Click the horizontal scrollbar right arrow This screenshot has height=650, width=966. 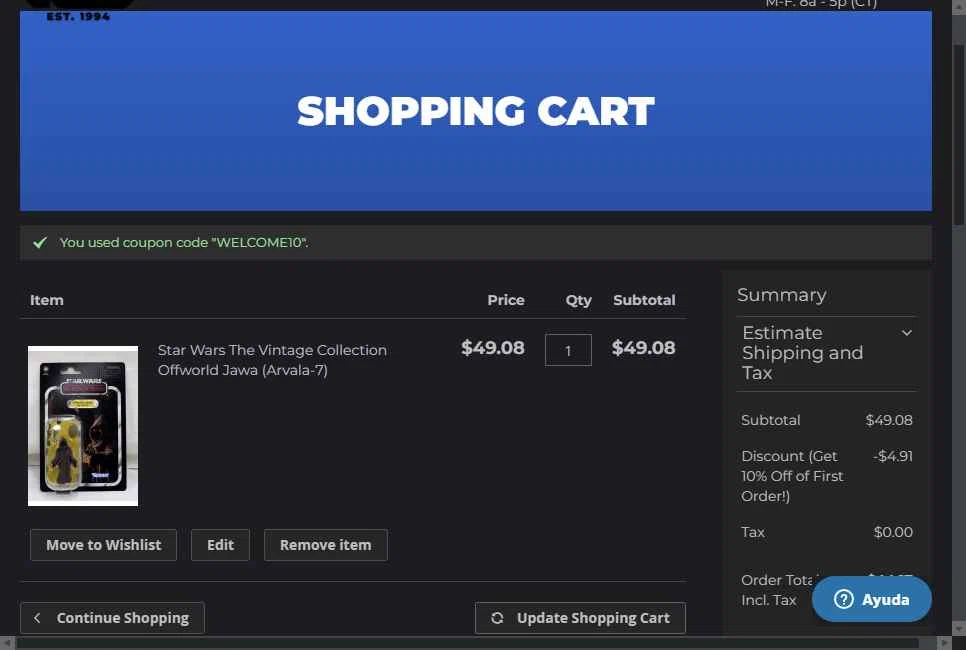coord(944,643)
